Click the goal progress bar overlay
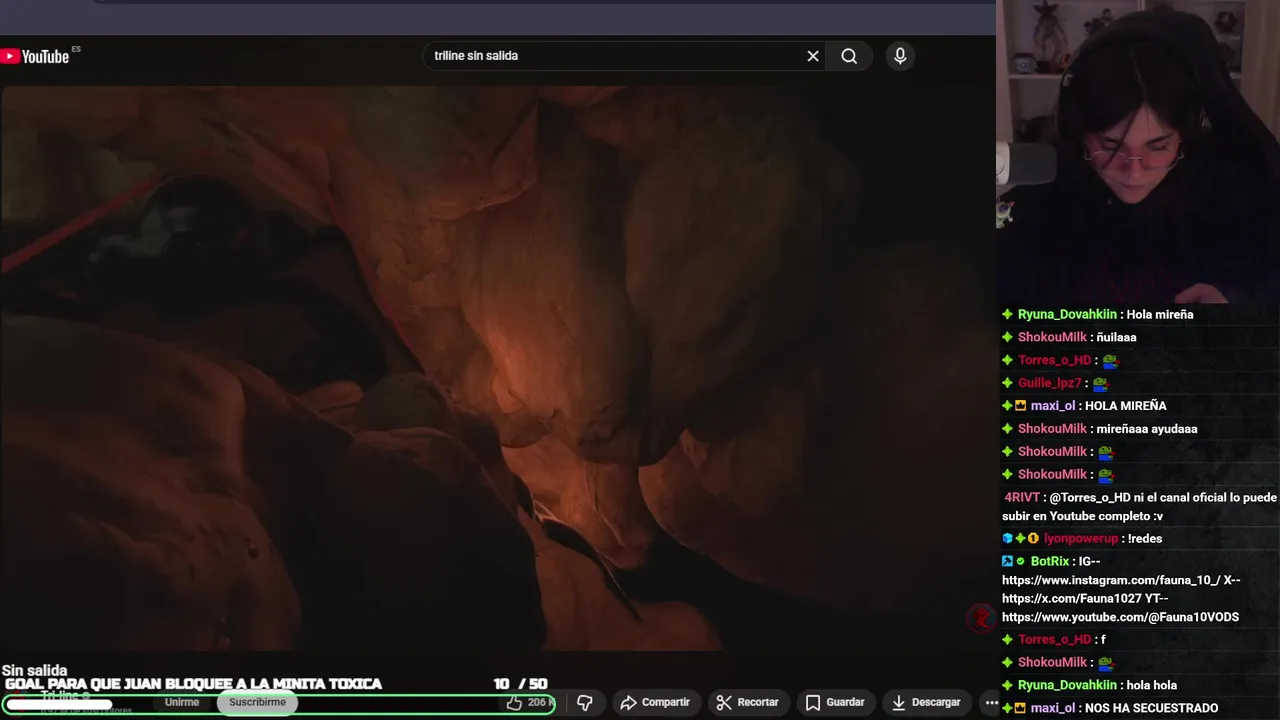Image resolution: width=1280 pixels, height=720 pixels. tap(278, 705)
